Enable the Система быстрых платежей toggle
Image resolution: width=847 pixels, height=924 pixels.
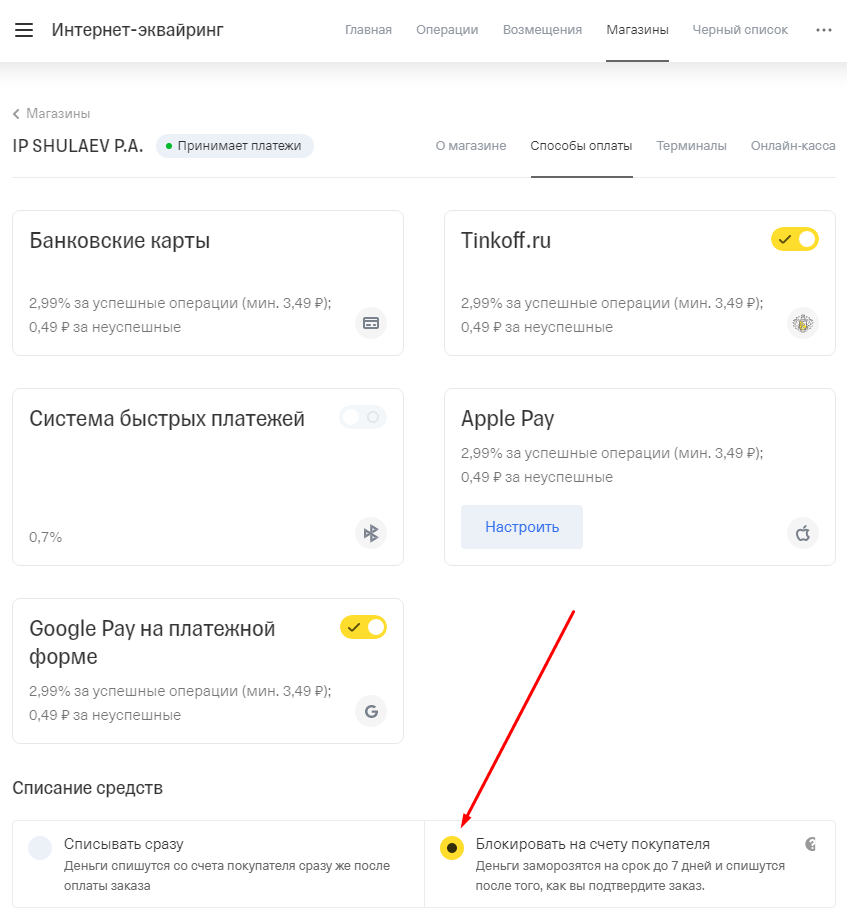tap(362, 417)
